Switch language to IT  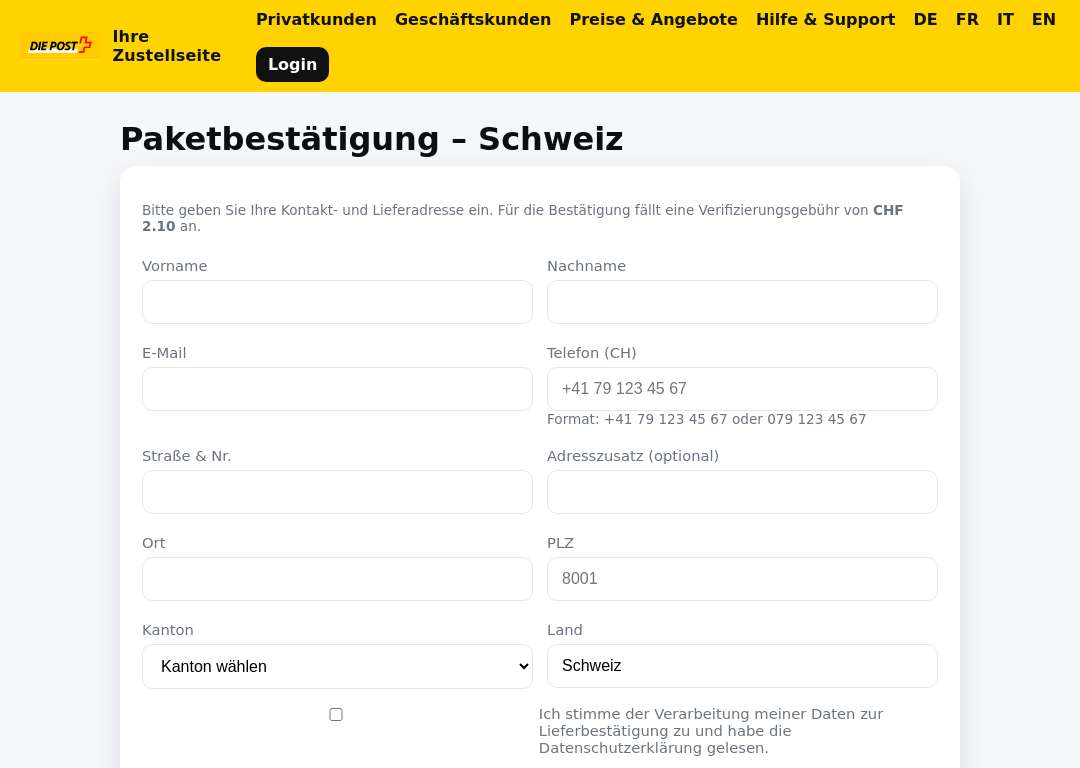point(1005,19)
